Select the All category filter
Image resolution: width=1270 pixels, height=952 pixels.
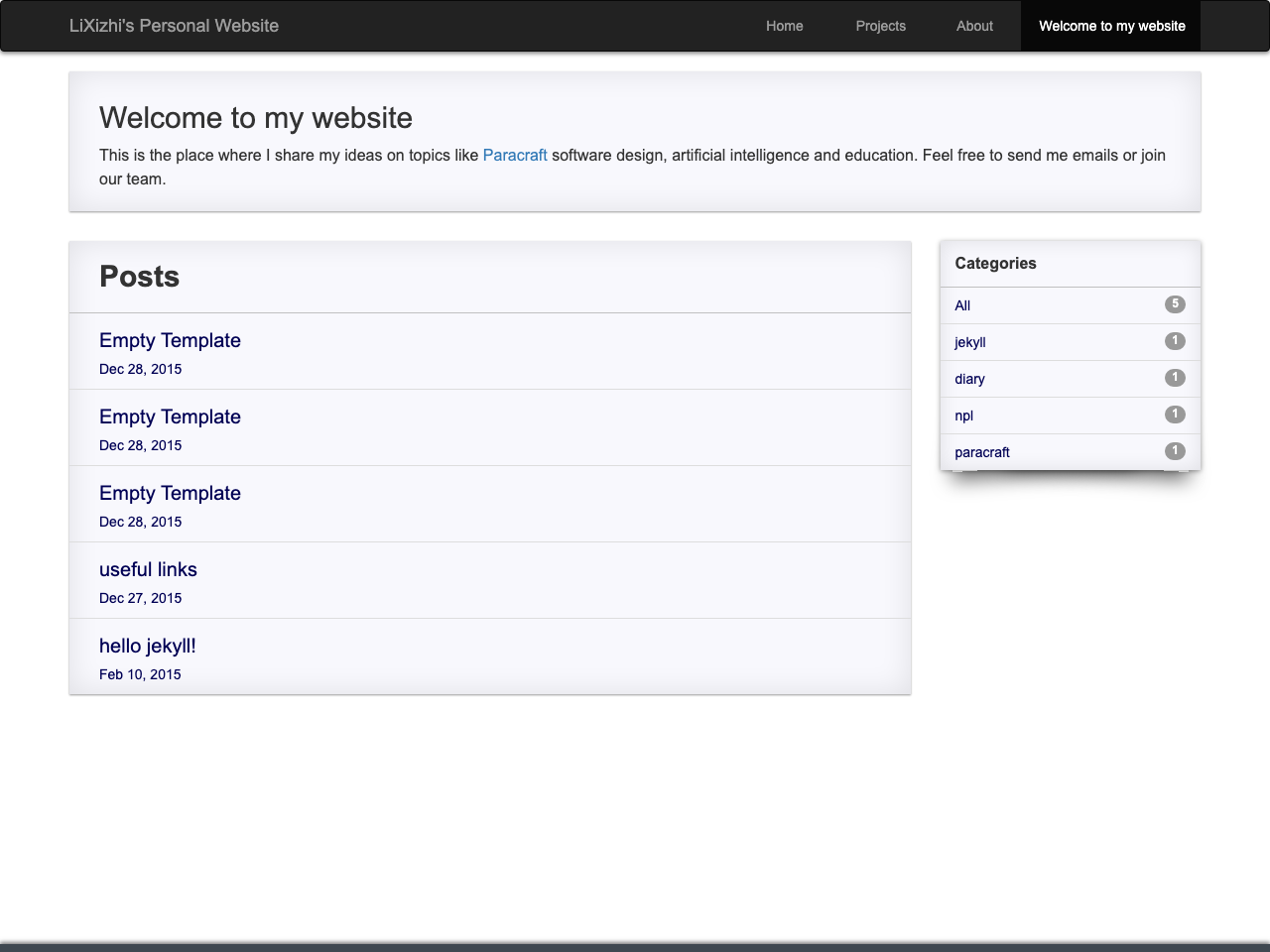[x=962, y=305]
